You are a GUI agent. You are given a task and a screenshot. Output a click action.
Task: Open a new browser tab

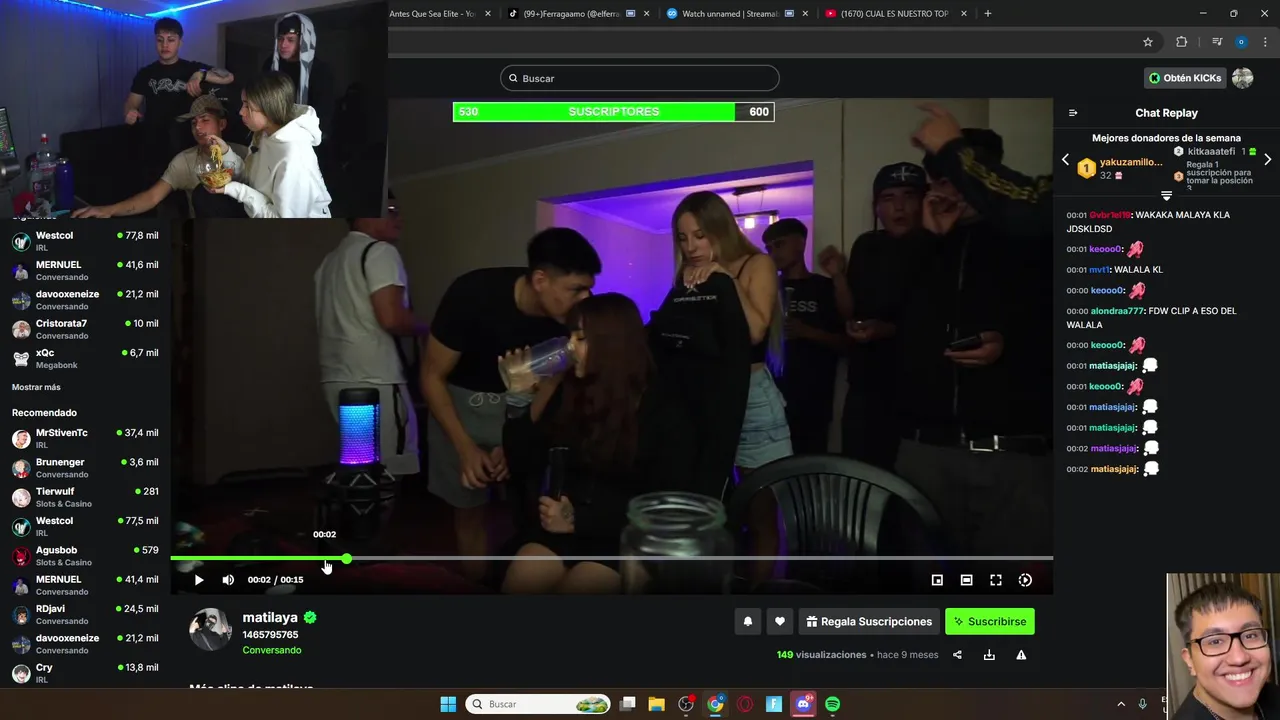coord(988,14)
